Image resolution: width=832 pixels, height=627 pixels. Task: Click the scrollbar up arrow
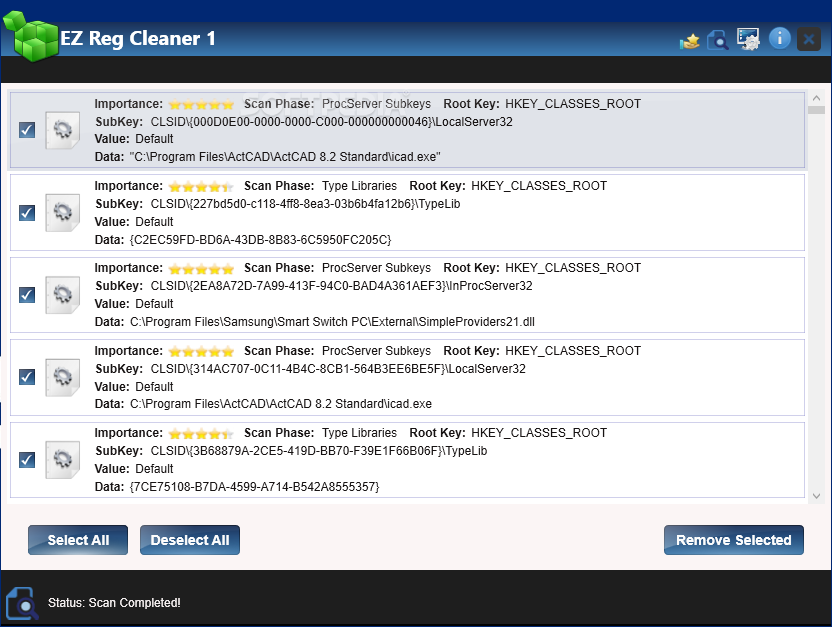tap(817, 98)
